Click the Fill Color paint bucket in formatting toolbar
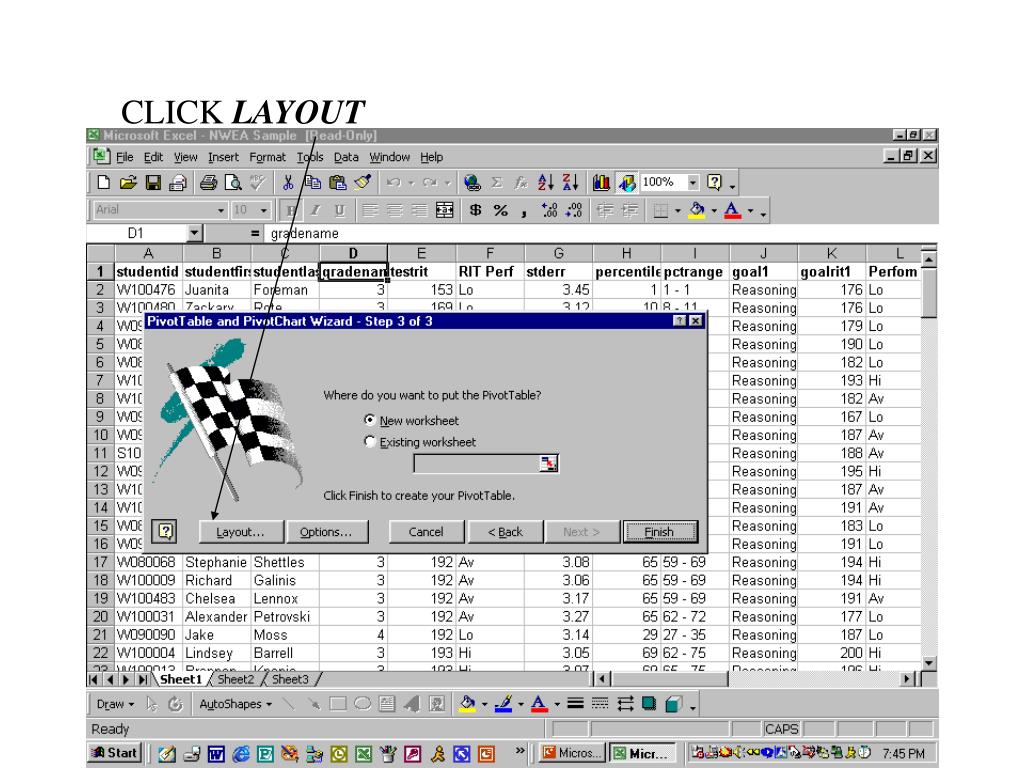The image size is (1024, 768). pyautogui.click(x=697, y=210)
